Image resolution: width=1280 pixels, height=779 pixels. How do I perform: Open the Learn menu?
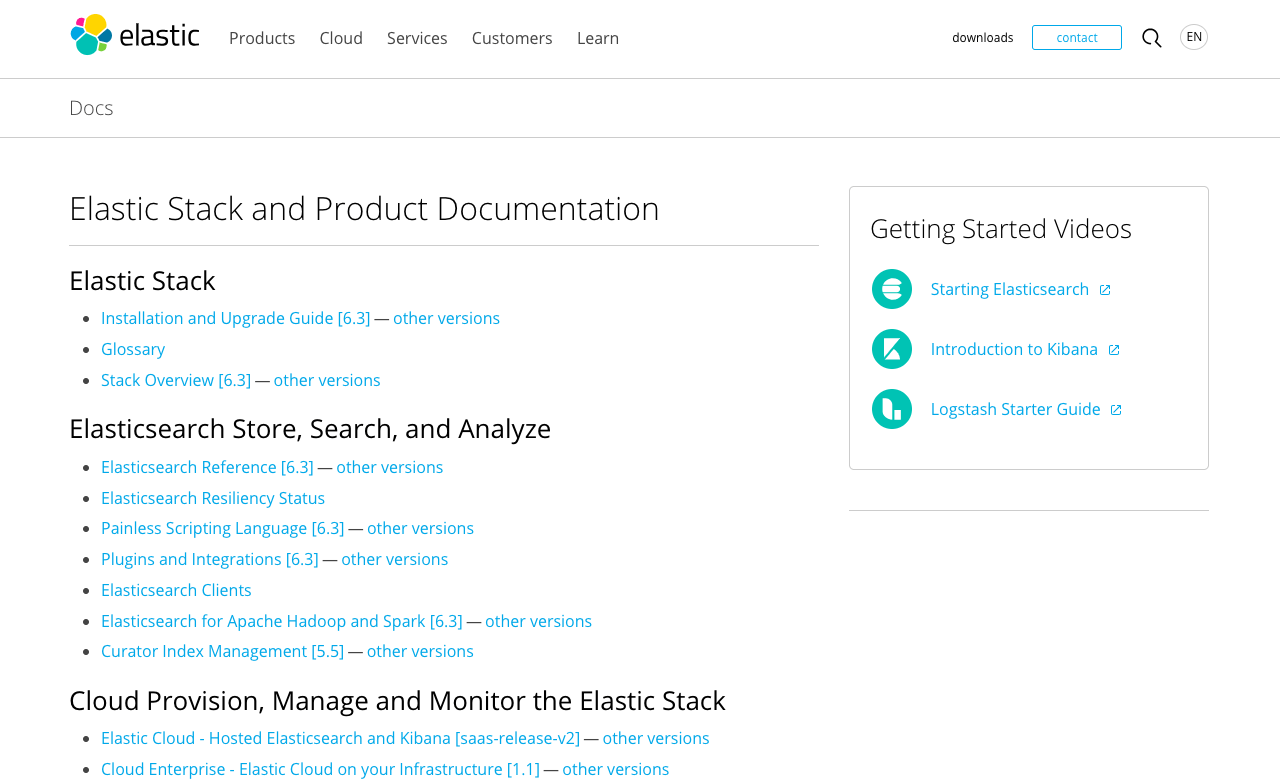[598, 38]
